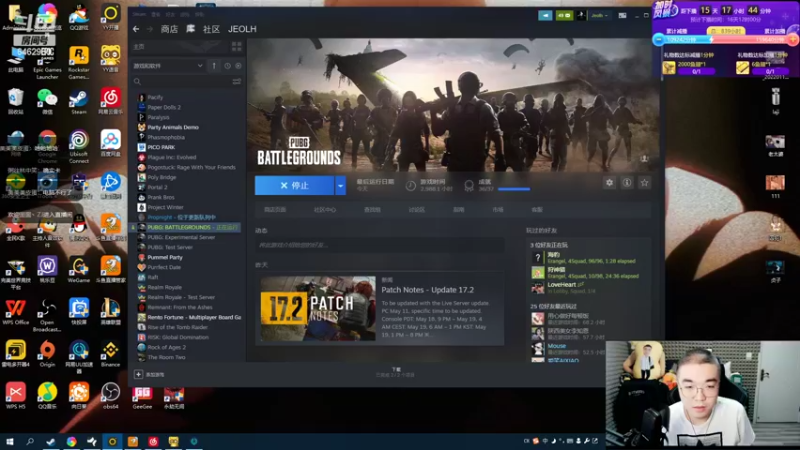Select Pummel Party in the list

165,257
